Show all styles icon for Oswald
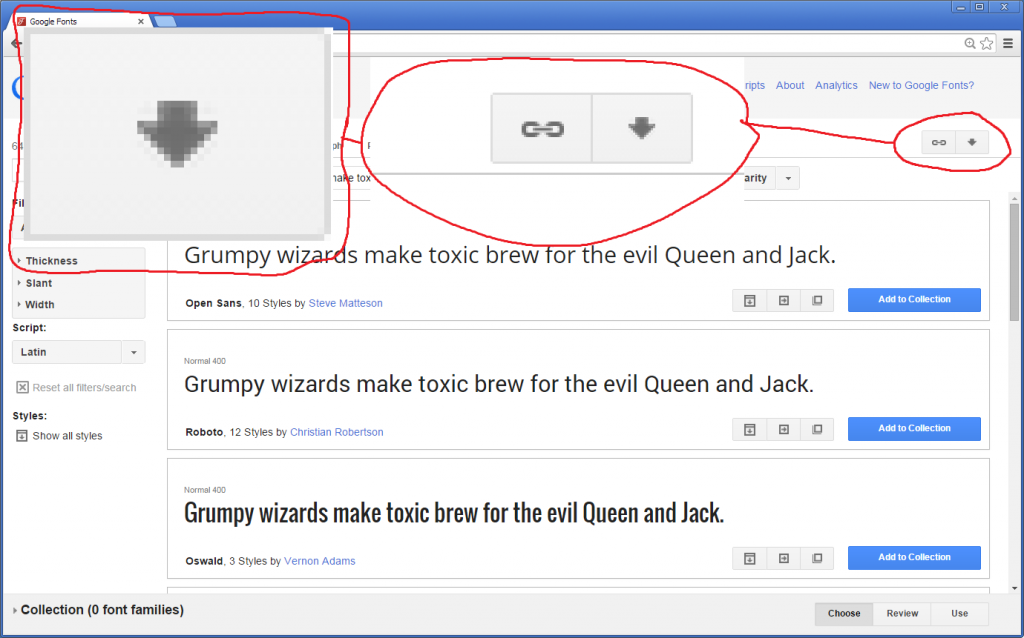The width and height of the screenshot is (1024, 638). click(750, 558)
